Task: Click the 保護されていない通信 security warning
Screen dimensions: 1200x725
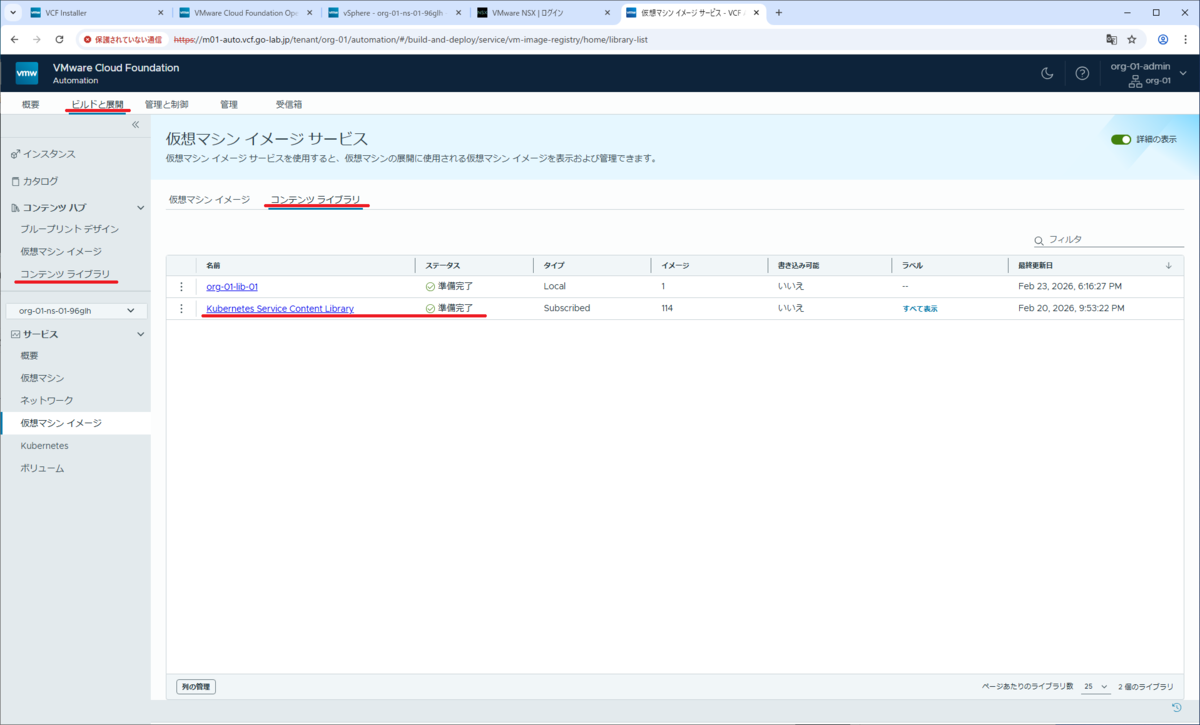Action: tap(121, 40)
